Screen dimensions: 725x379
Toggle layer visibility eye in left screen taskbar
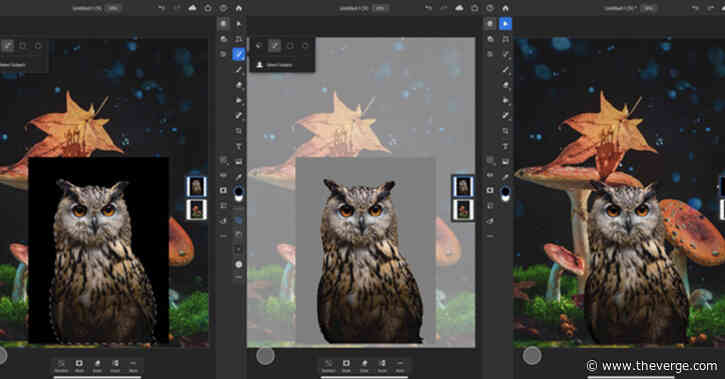pyautogui.click(x=223, y=175)
